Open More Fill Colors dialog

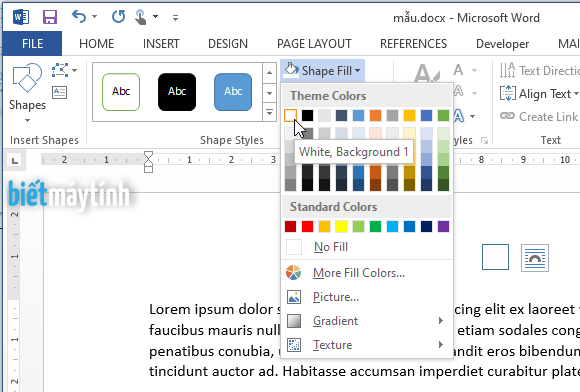[x=367, y=273]
